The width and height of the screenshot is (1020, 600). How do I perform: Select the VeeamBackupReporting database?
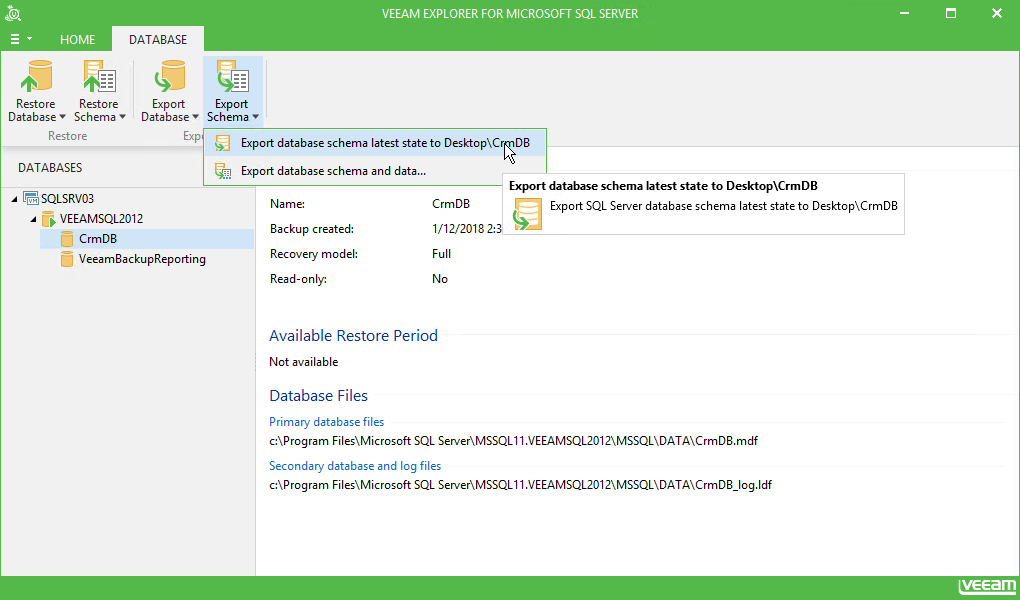142,259
